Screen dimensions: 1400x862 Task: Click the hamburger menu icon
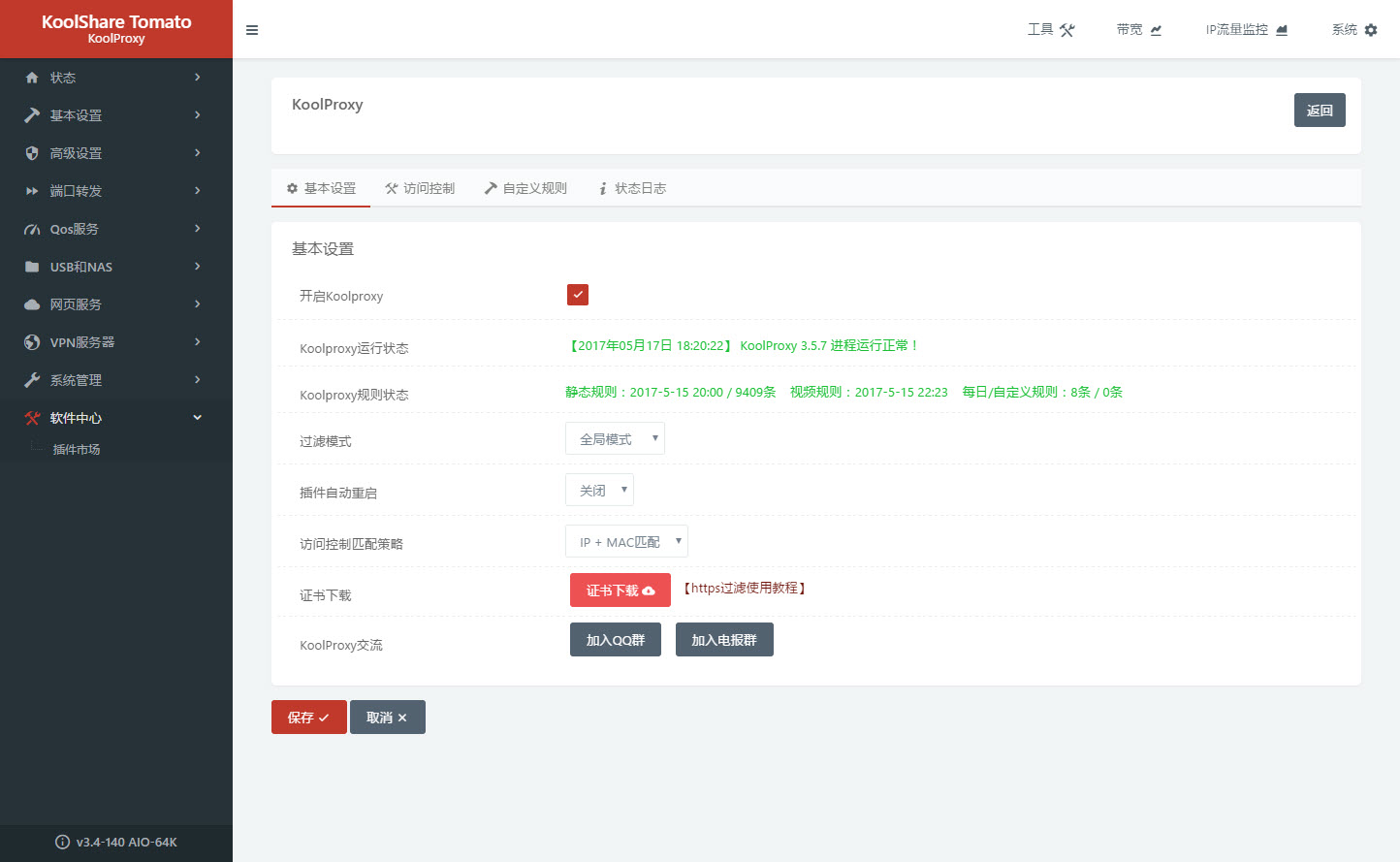click(252, 30)
